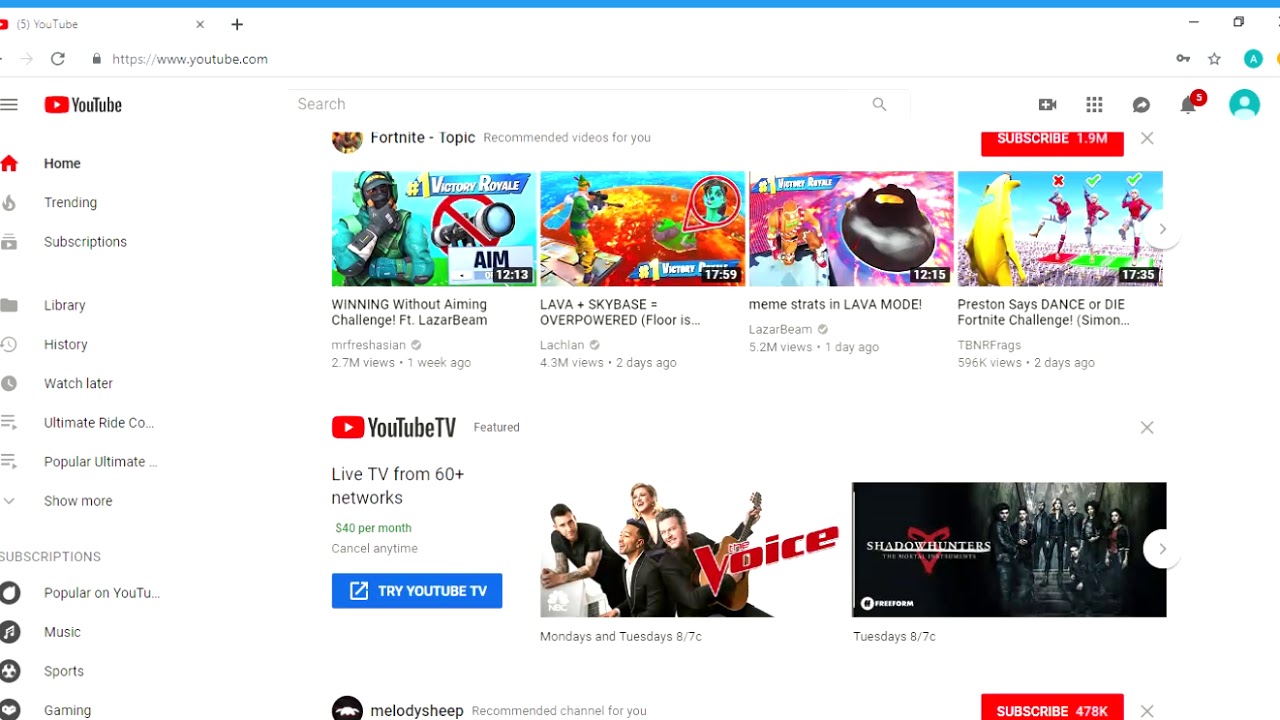Open the notifications bell
1280x720 pixels.
(1188, 104)
